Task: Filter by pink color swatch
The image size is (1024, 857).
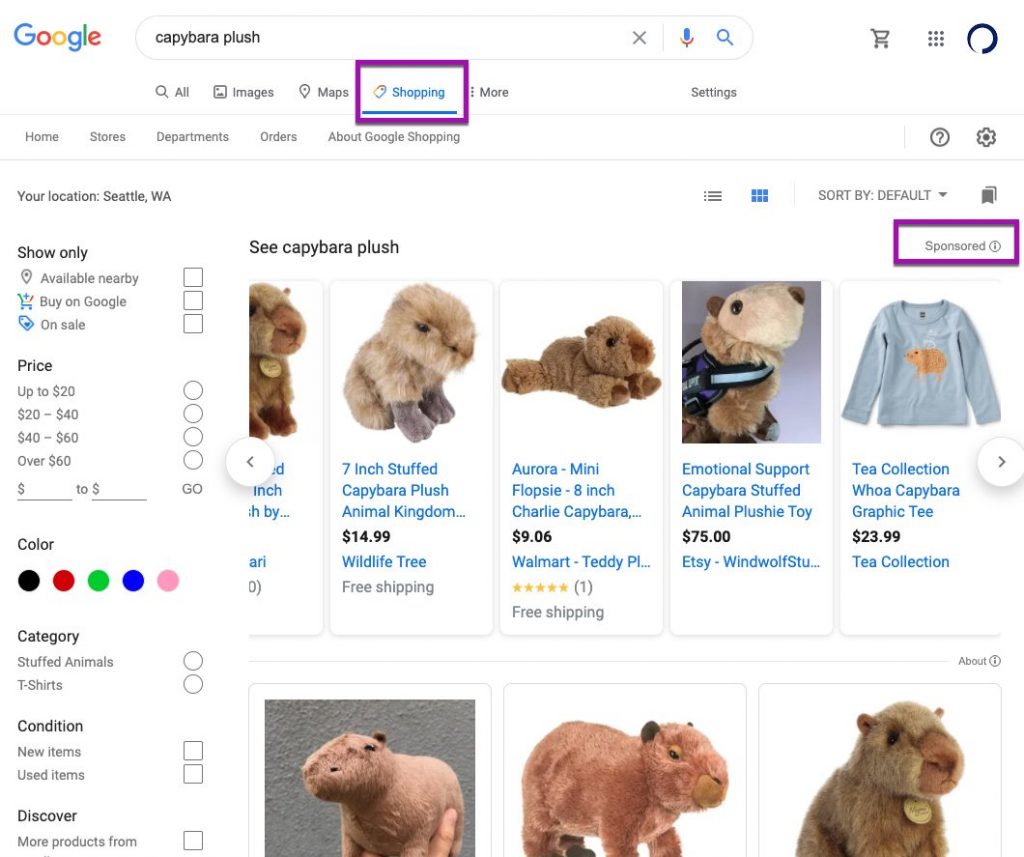Action: (x=168, y=580)
